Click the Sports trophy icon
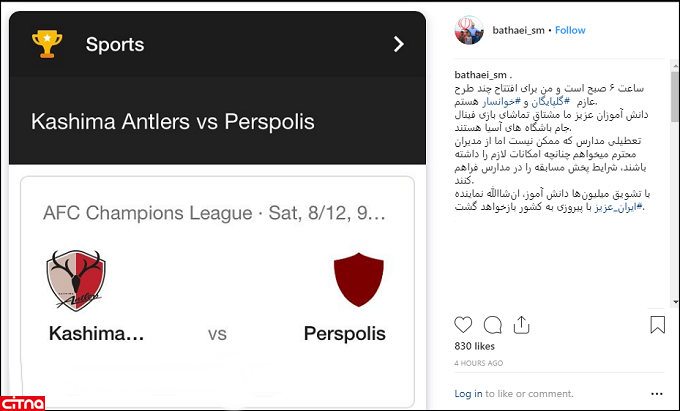 [x=47, y=44]
